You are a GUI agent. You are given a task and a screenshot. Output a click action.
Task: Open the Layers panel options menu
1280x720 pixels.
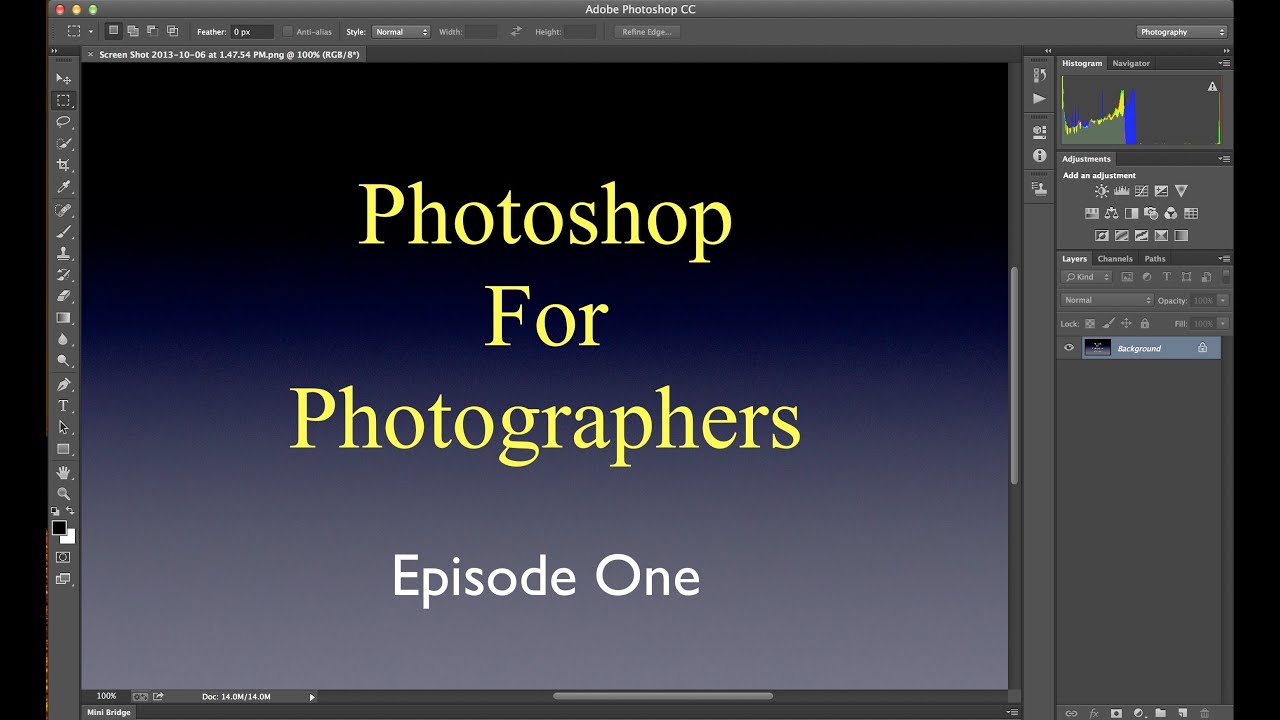1224,258
